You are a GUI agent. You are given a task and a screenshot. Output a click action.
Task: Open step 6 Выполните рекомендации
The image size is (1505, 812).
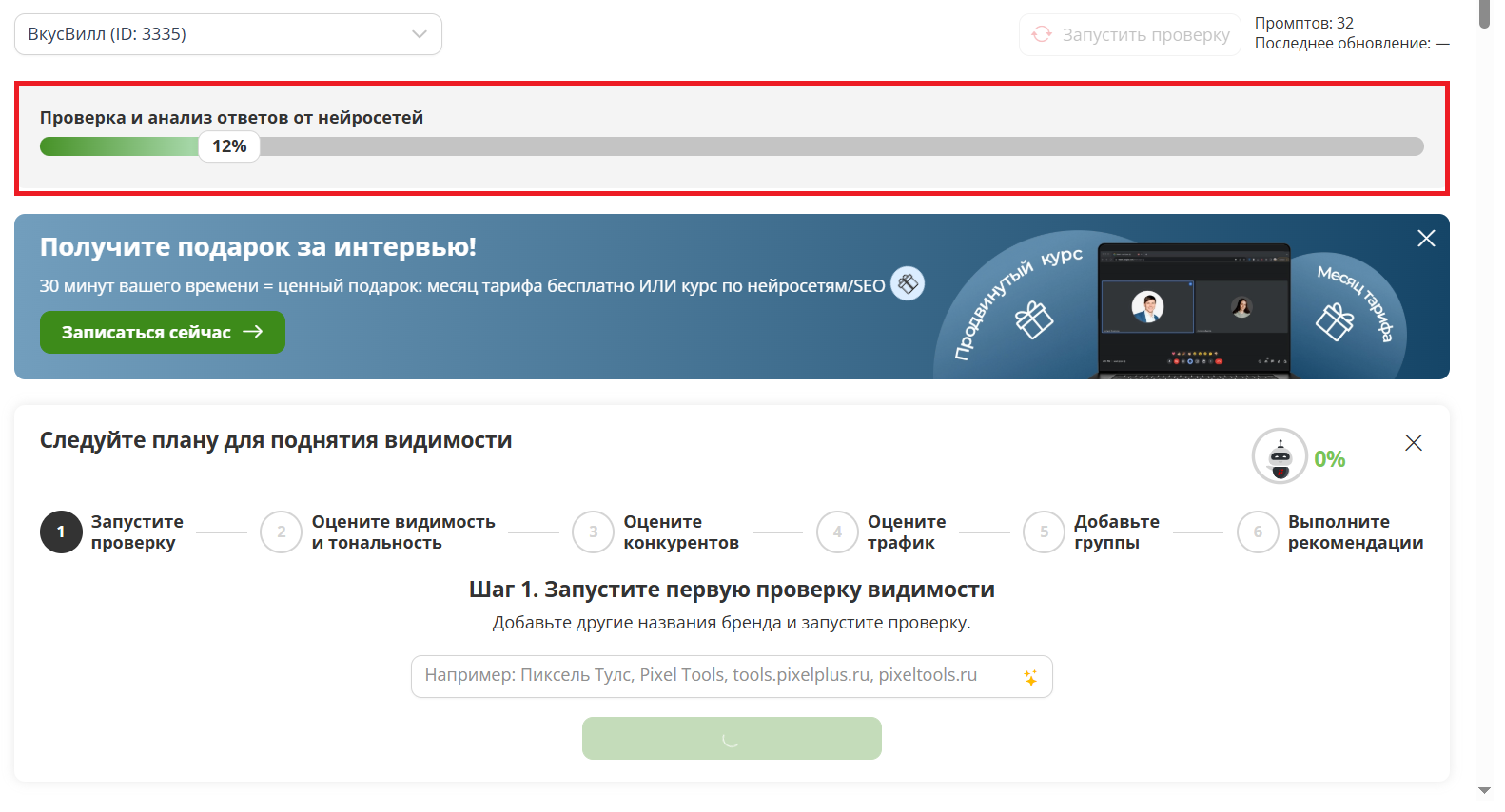(x=1258, y=532)
